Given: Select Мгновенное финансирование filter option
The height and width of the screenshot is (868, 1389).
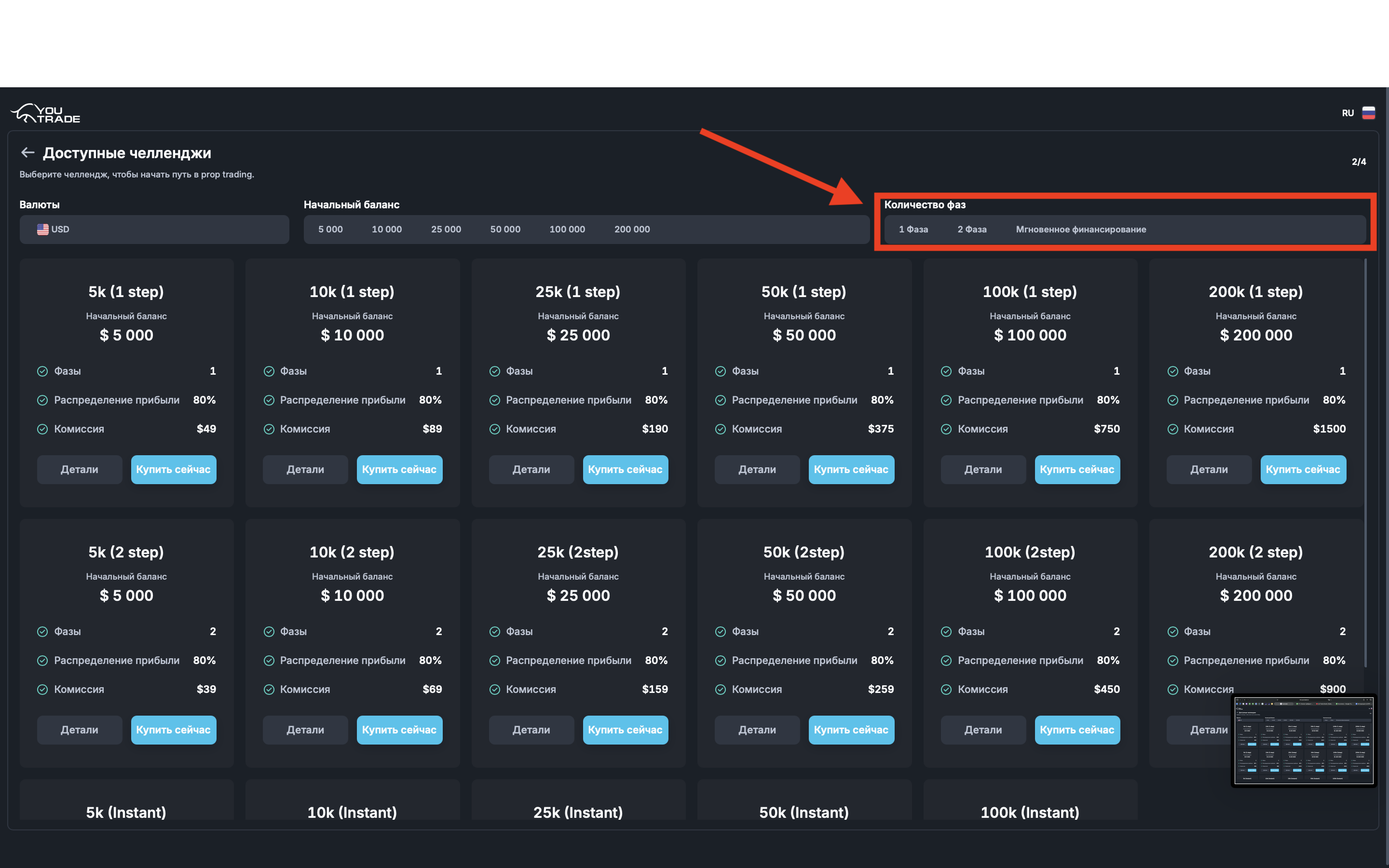Looking at the screenshot, I should coord(1080,229).
